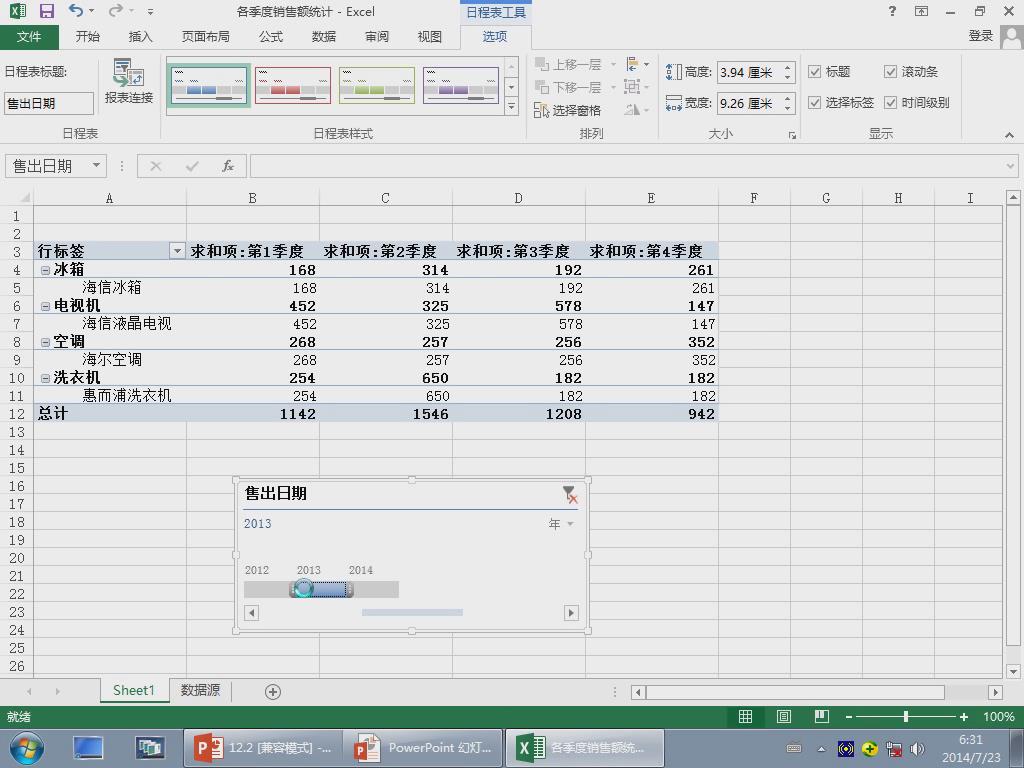The height and width of the screenshot is (768, 1024).
Task: Click the timeline horizontal scroll thumb
Action: [412, 613]
